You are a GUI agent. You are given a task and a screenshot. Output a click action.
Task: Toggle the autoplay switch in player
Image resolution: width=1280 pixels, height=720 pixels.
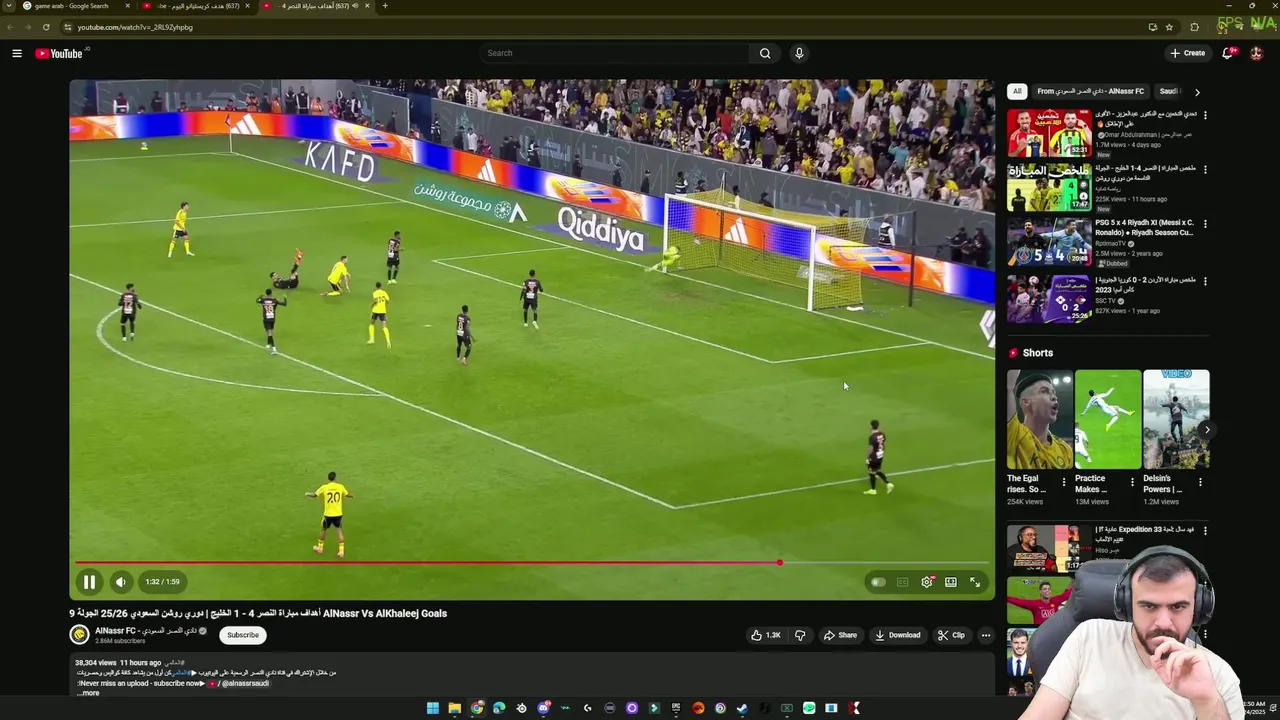(x=877, y=582)
